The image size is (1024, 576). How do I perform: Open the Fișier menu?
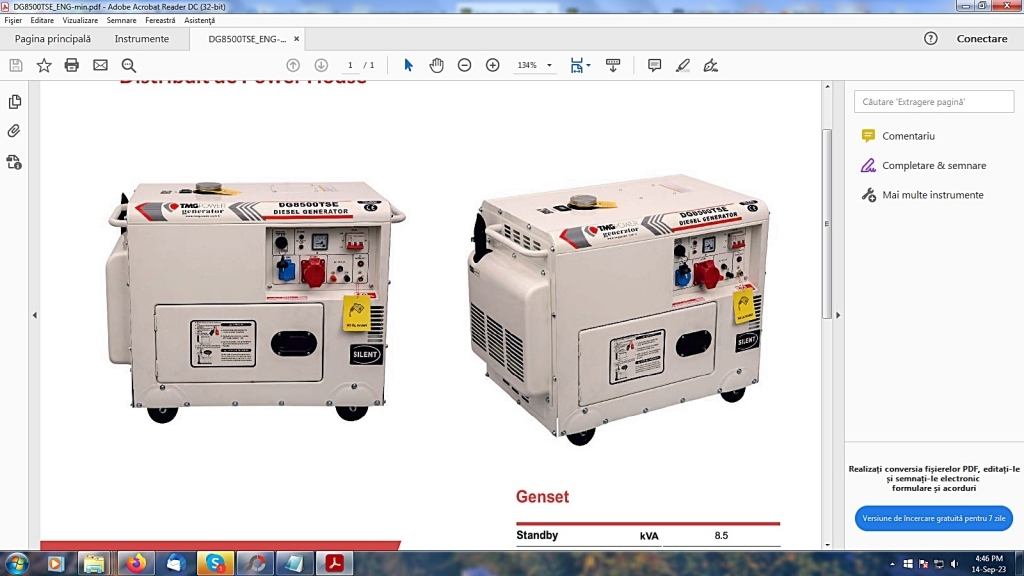(13, 20)
